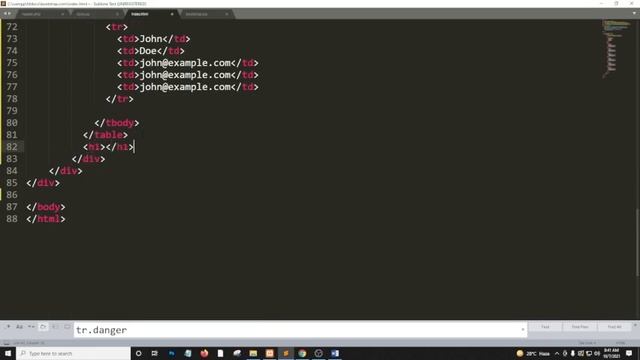This screenshot has width=640, height=360.
Task: Click closing body tag on line 87
Action: (x=46, y=207)
